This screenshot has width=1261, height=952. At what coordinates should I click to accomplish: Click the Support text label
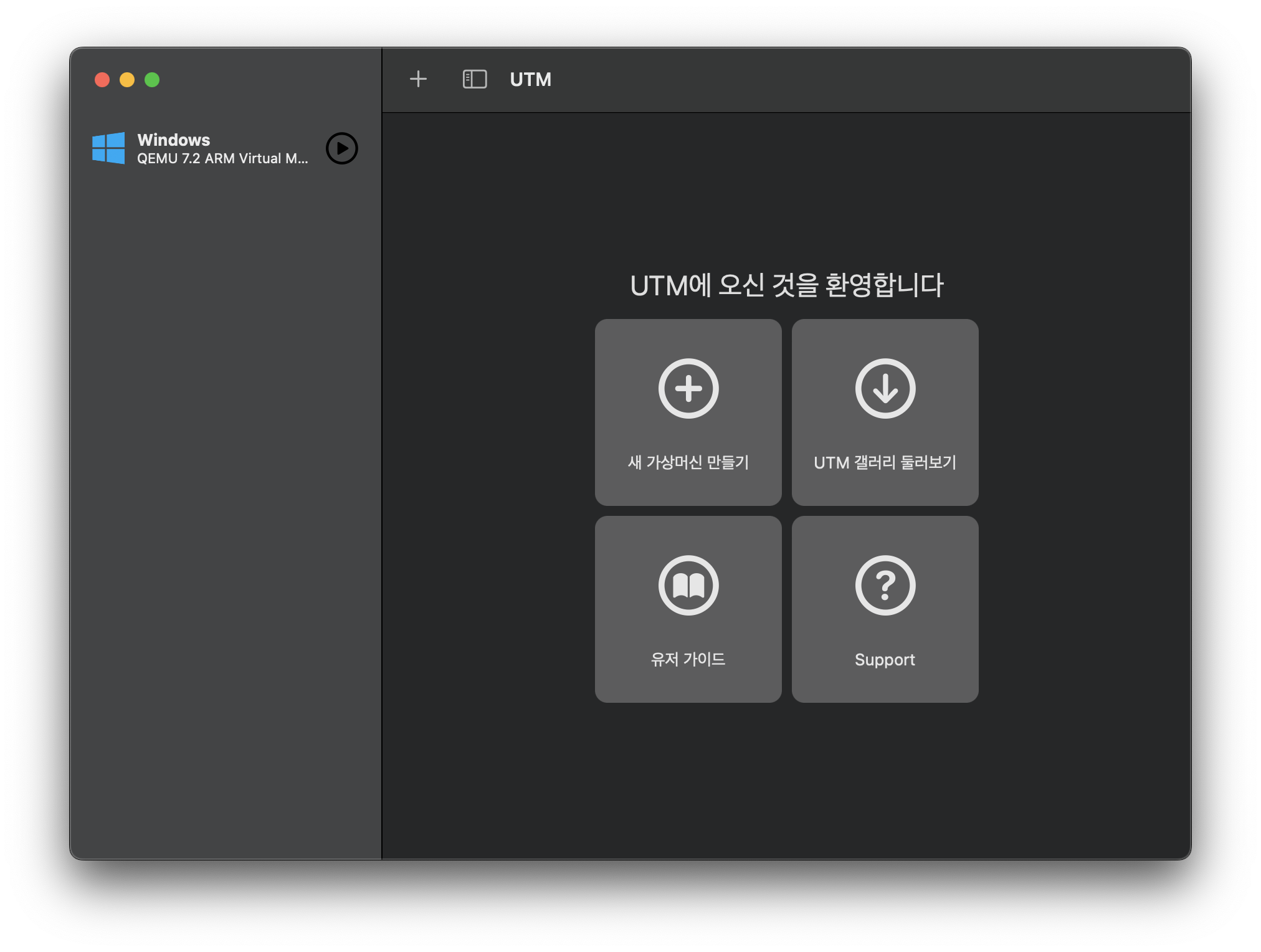pos(885,659)
